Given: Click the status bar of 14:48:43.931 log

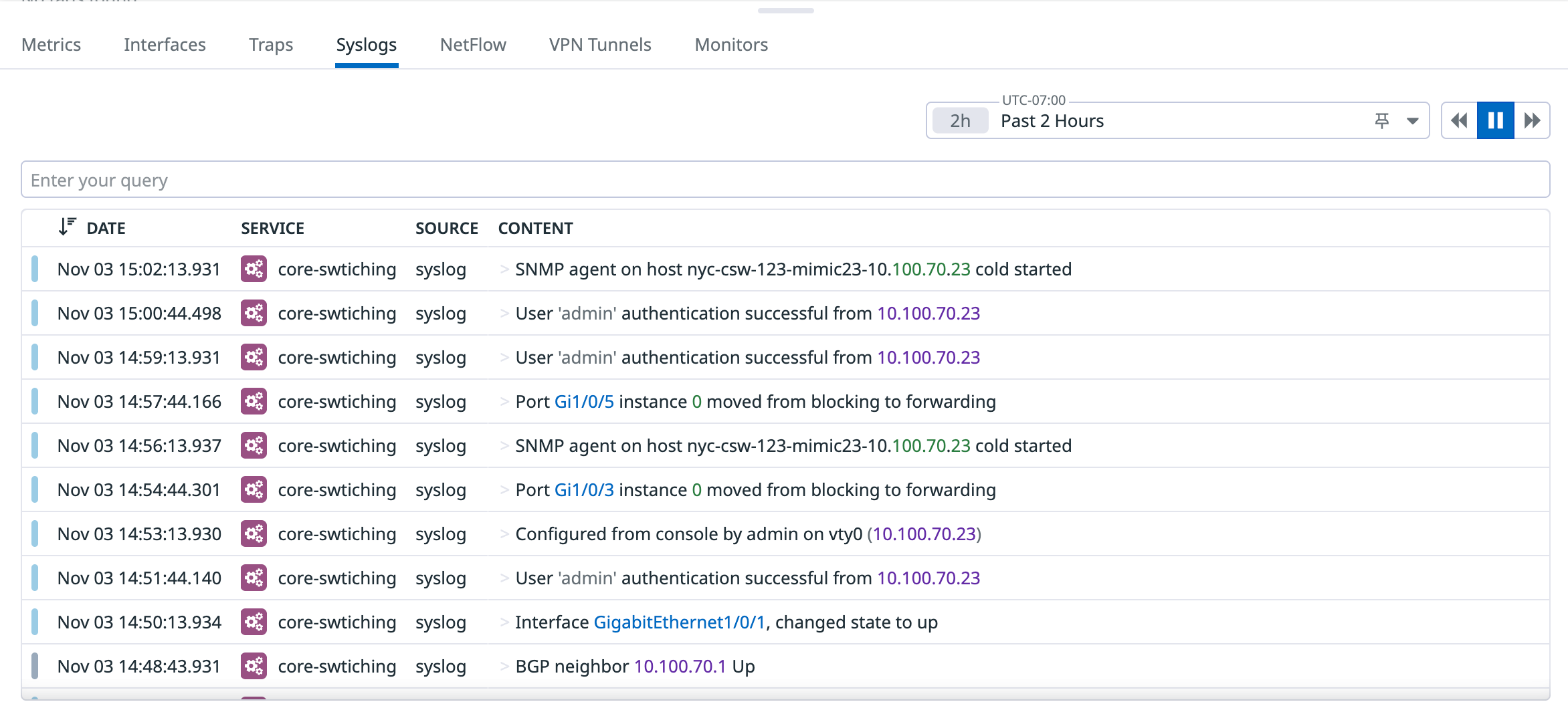Looking at the screenshot, I should pos(35,667).
